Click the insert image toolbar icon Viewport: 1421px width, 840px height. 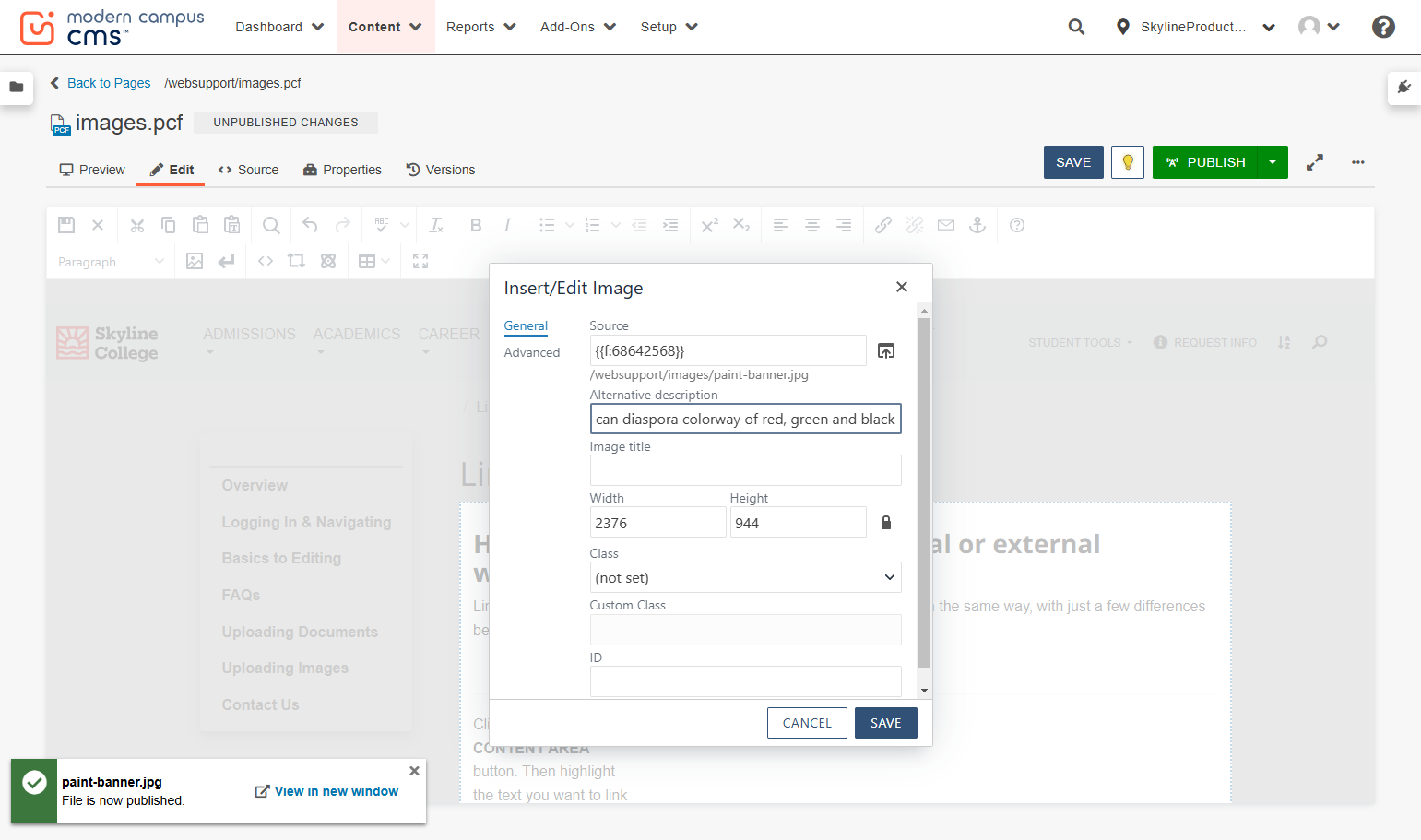(x=195, y=261)
